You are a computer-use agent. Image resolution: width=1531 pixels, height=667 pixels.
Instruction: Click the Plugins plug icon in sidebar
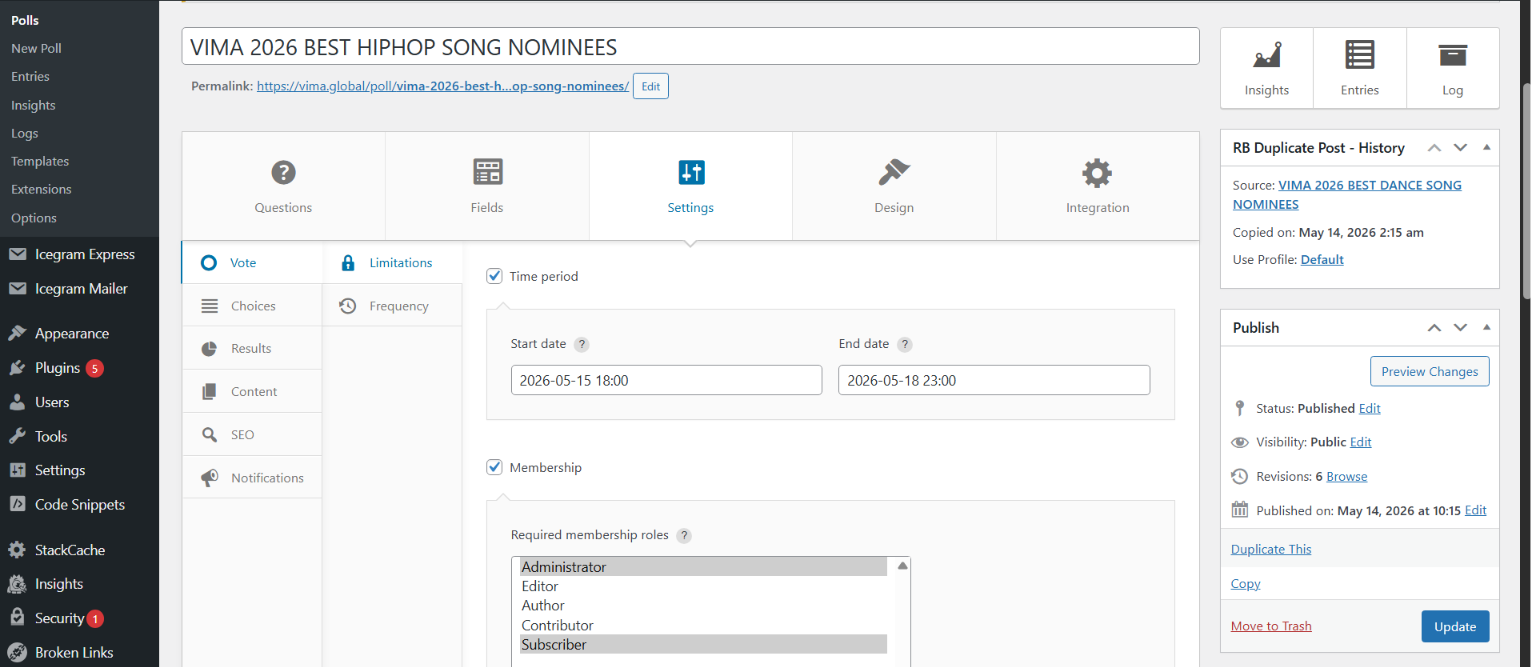click(17, 368)
